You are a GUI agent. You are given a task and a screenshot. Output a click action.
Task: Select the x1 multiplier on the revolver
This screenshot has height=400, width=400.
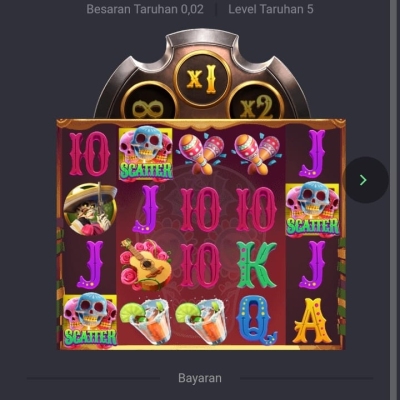coord(202,79)
